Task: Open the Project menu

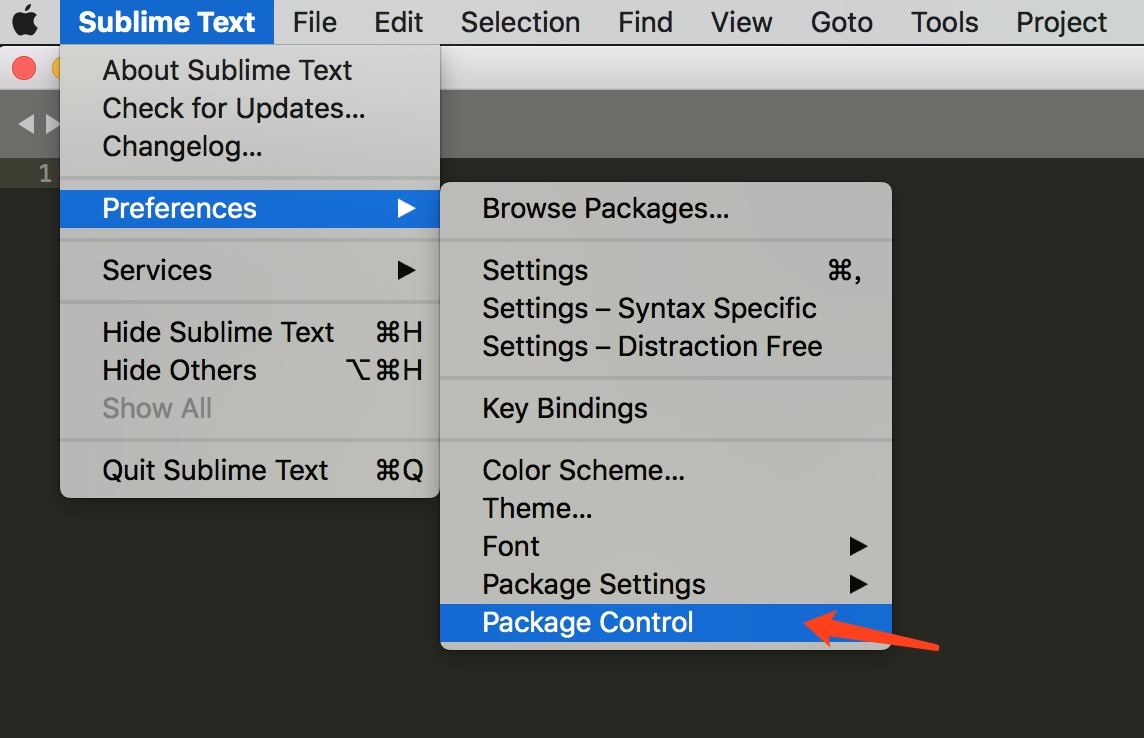Action: (x=1062, y=22)
